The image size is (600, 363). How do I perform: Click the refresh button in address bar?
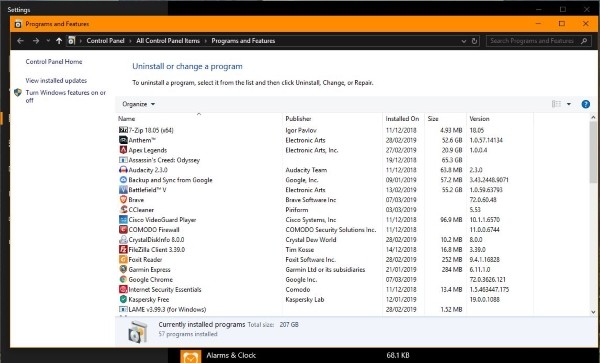tap(474, 41)
